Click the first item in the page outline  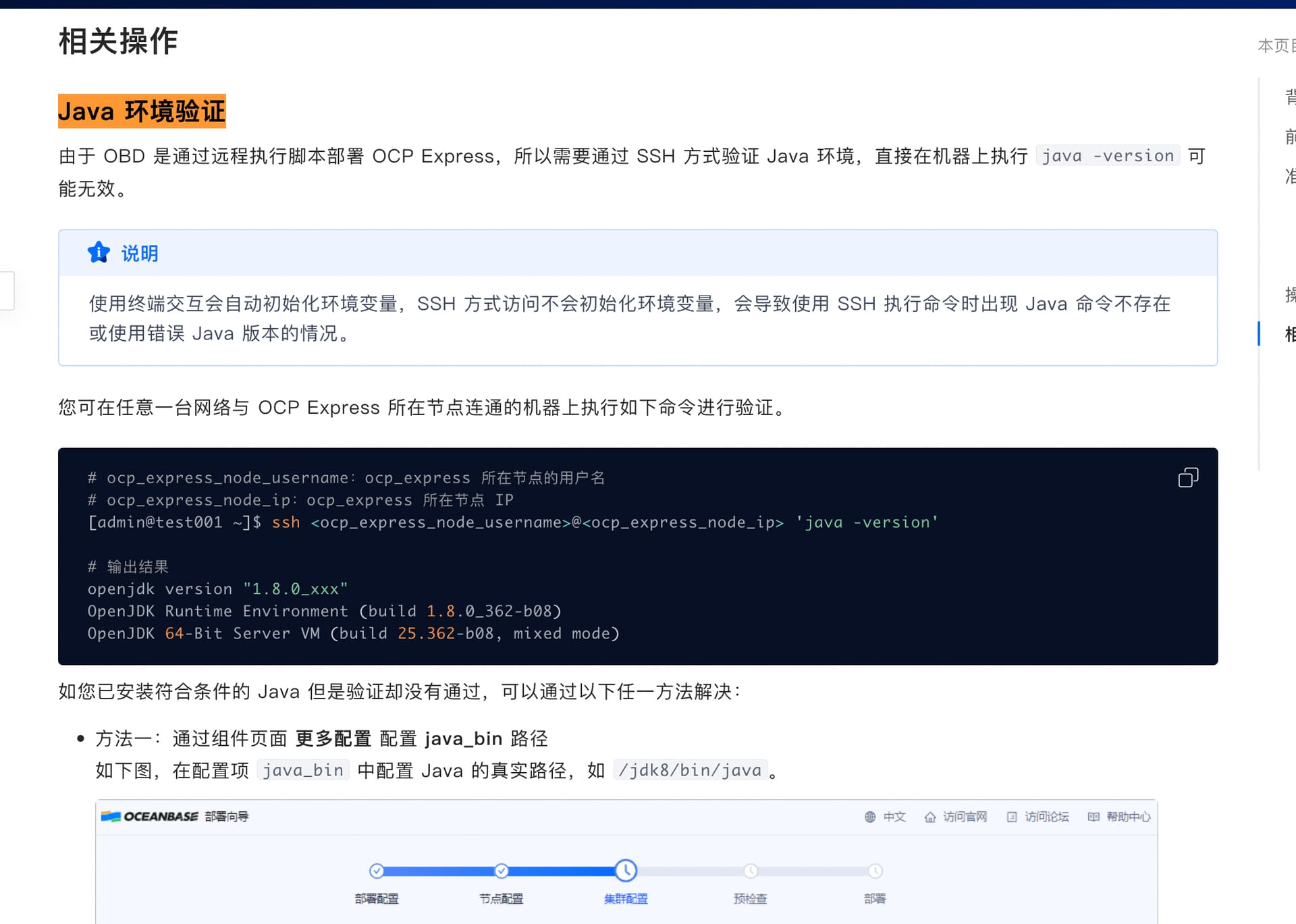point(1290,97)
